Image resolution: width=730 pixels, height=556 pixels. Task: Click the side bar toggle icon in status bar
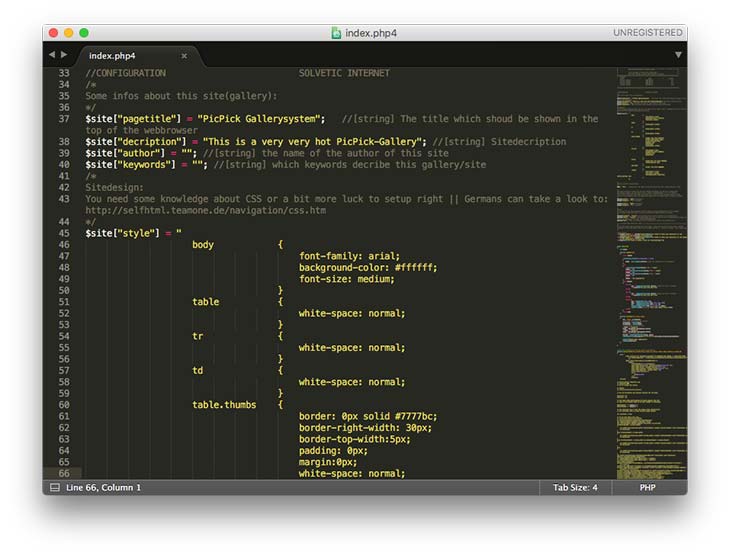(x=54, y=488)
